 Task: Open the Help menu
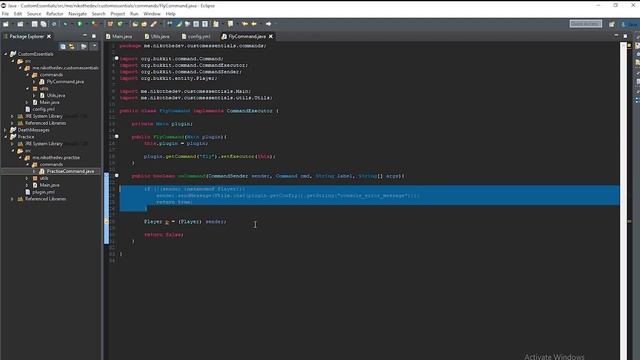(170, 14)
